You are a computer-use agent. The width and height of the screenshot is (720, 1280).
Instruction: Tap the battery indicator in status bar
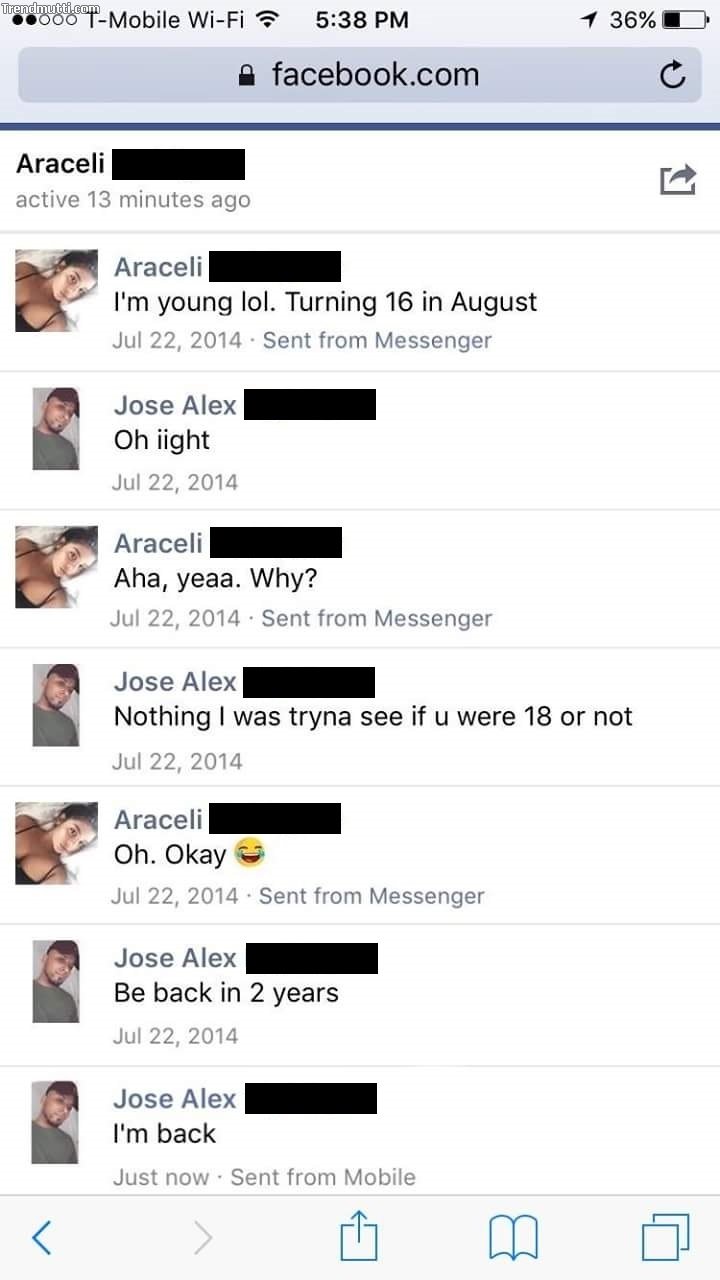click(684, 20)
